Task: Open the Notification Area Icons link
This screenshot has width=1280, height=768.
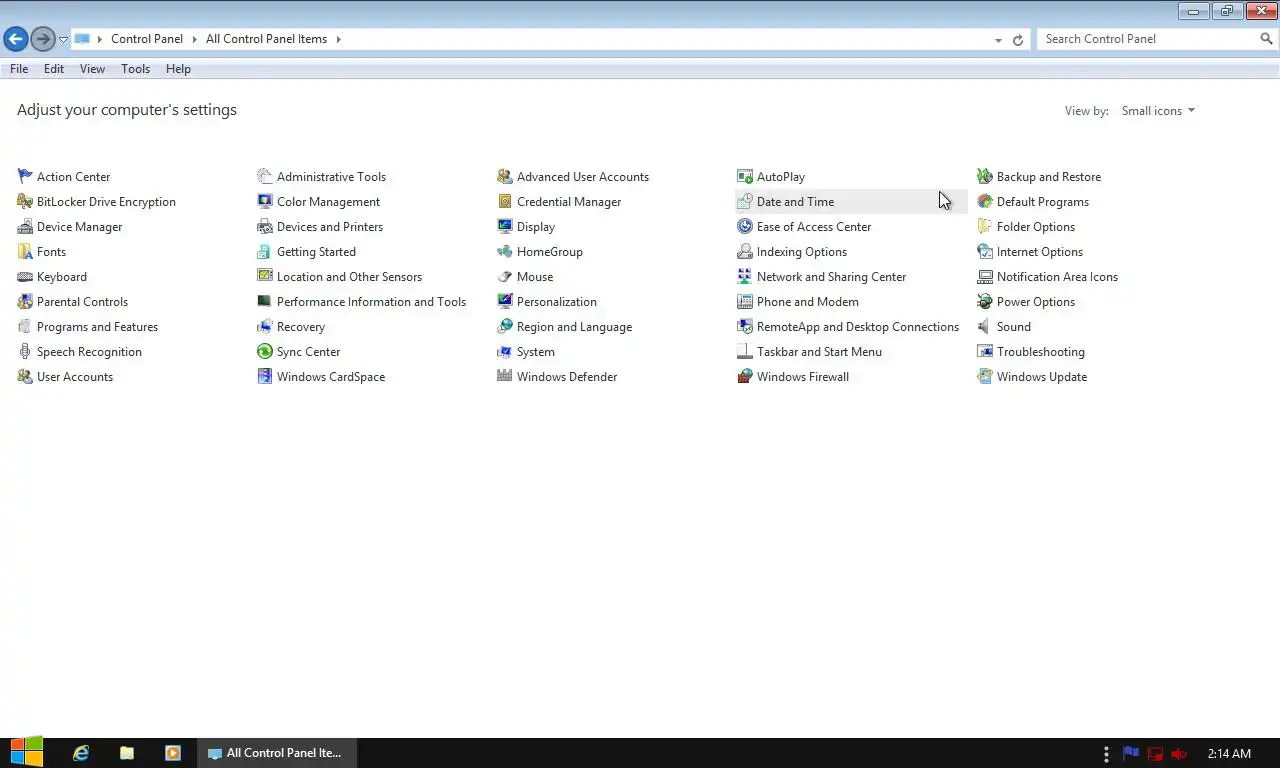Action: 1057,277
